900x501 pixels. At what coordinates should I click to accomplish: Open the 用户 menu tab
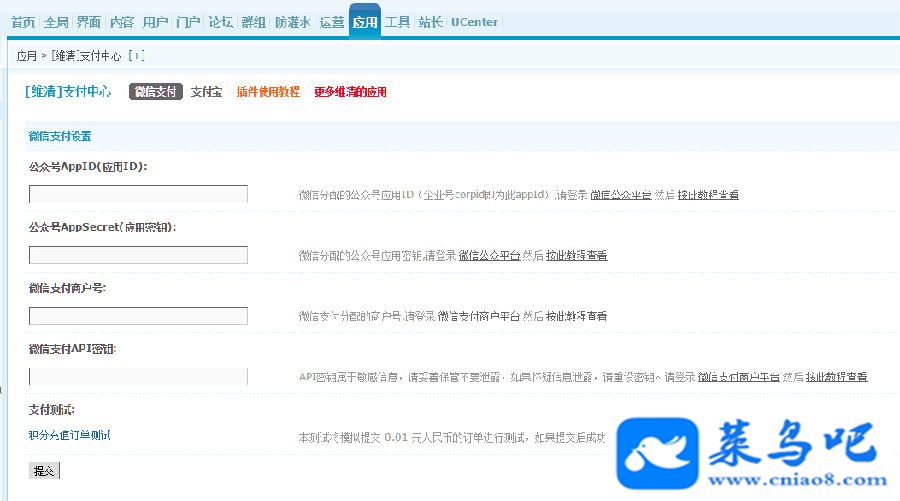pos(155,22)
